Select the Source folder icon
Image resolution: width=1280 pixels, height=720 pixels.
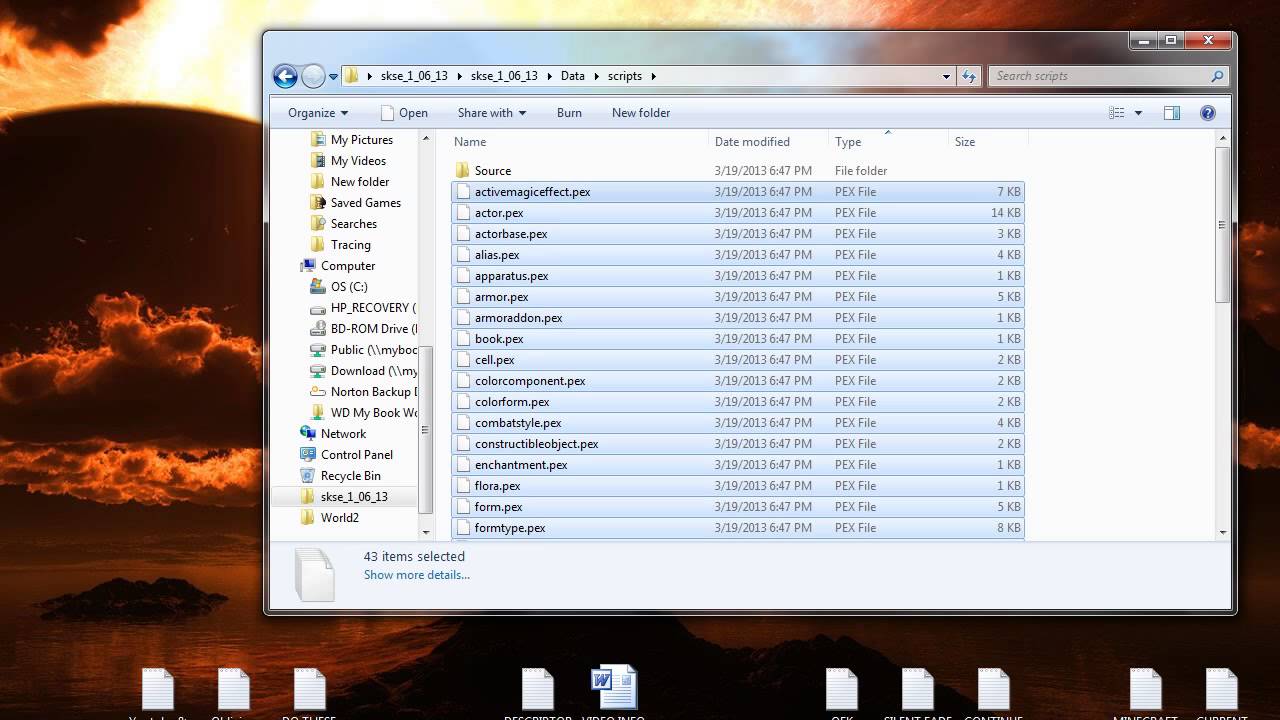[462, 171]
